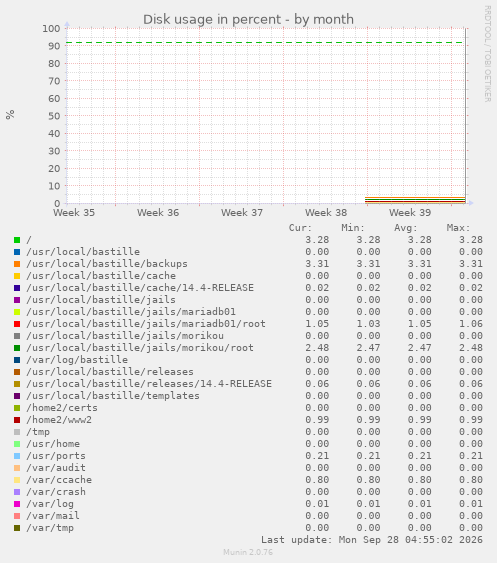The width and height of the screenshot is (497, 563).
Task: Select the /var/log/bastille legend label
Action: pyautogui.click(x=77, y=360)
